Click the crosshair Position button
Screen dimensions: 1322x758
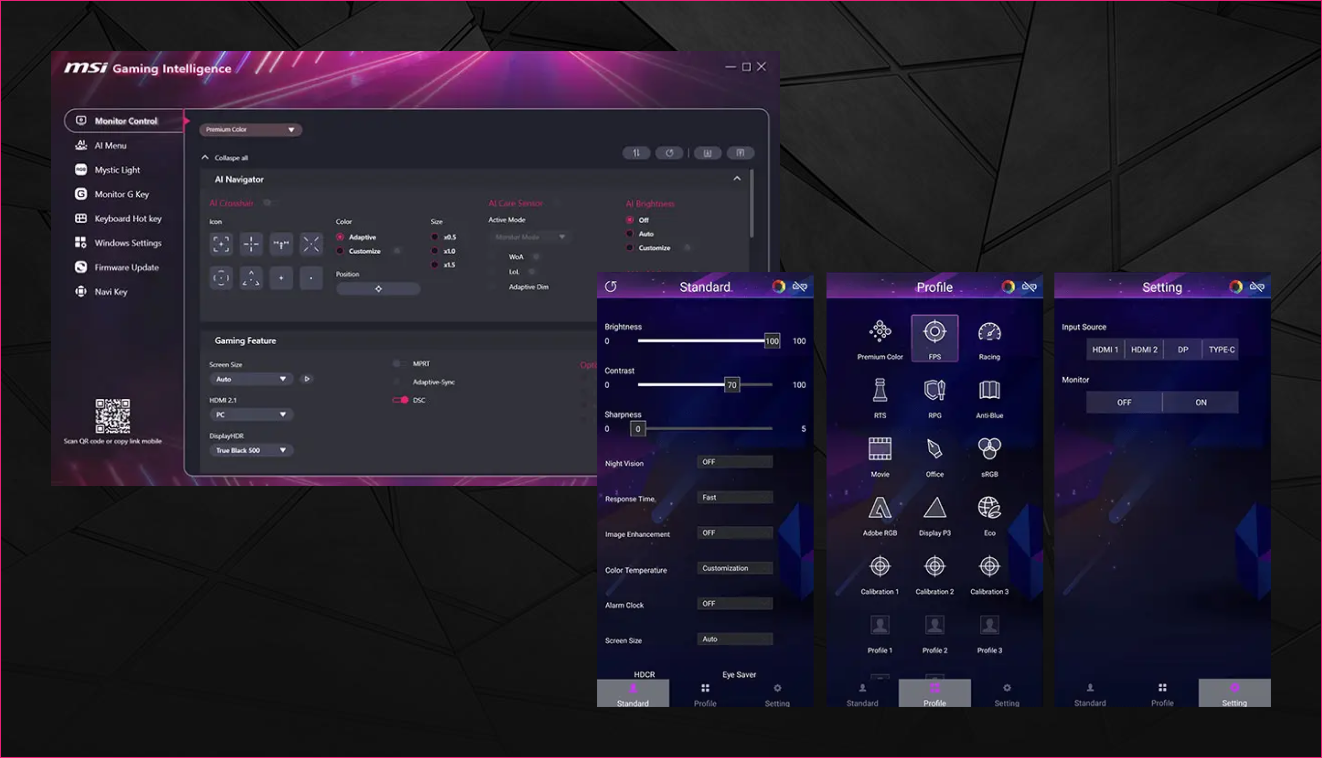378,288
